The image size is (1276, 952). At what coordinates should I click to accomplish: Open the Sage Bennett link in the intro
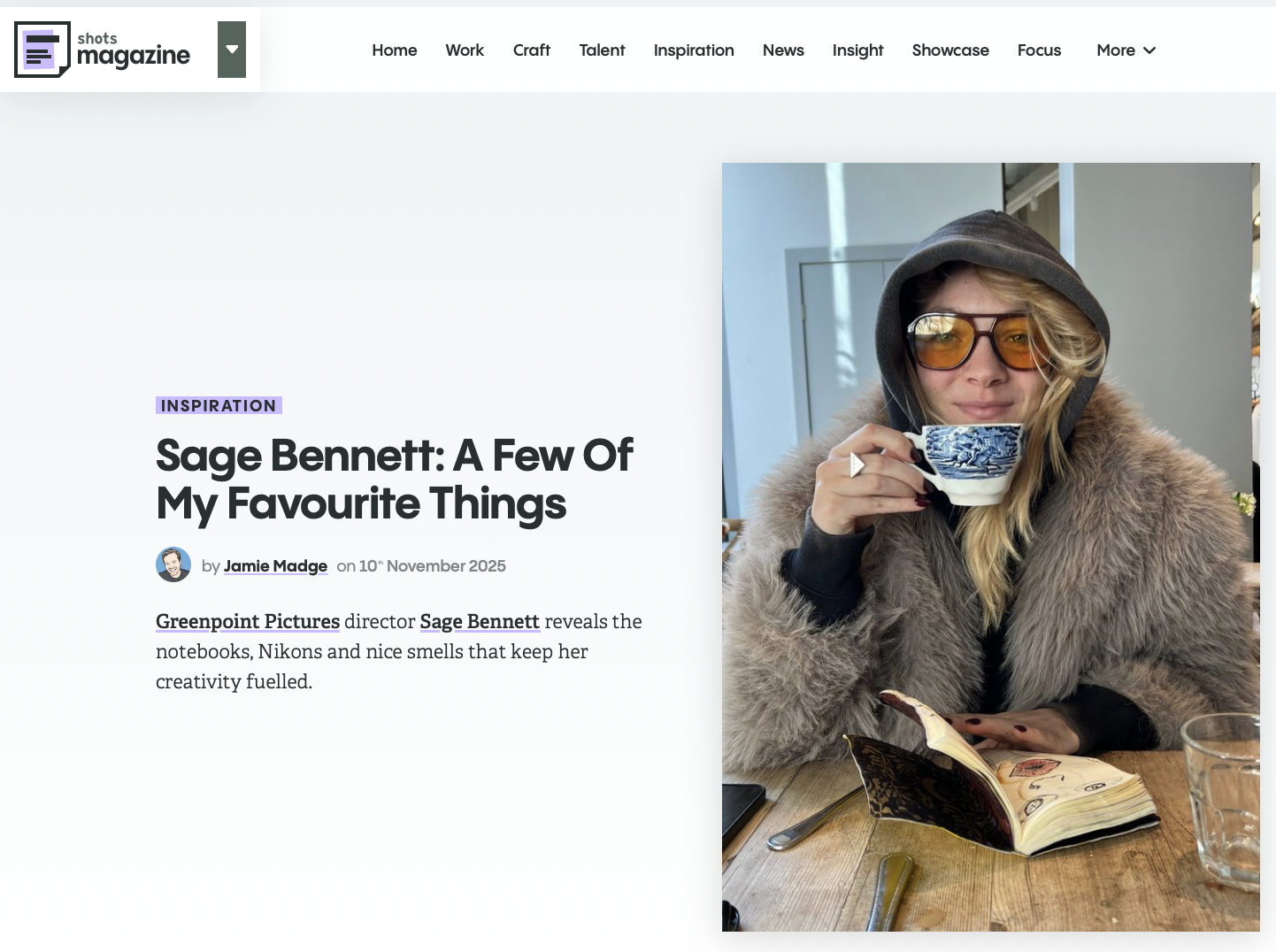click(480, 621)
